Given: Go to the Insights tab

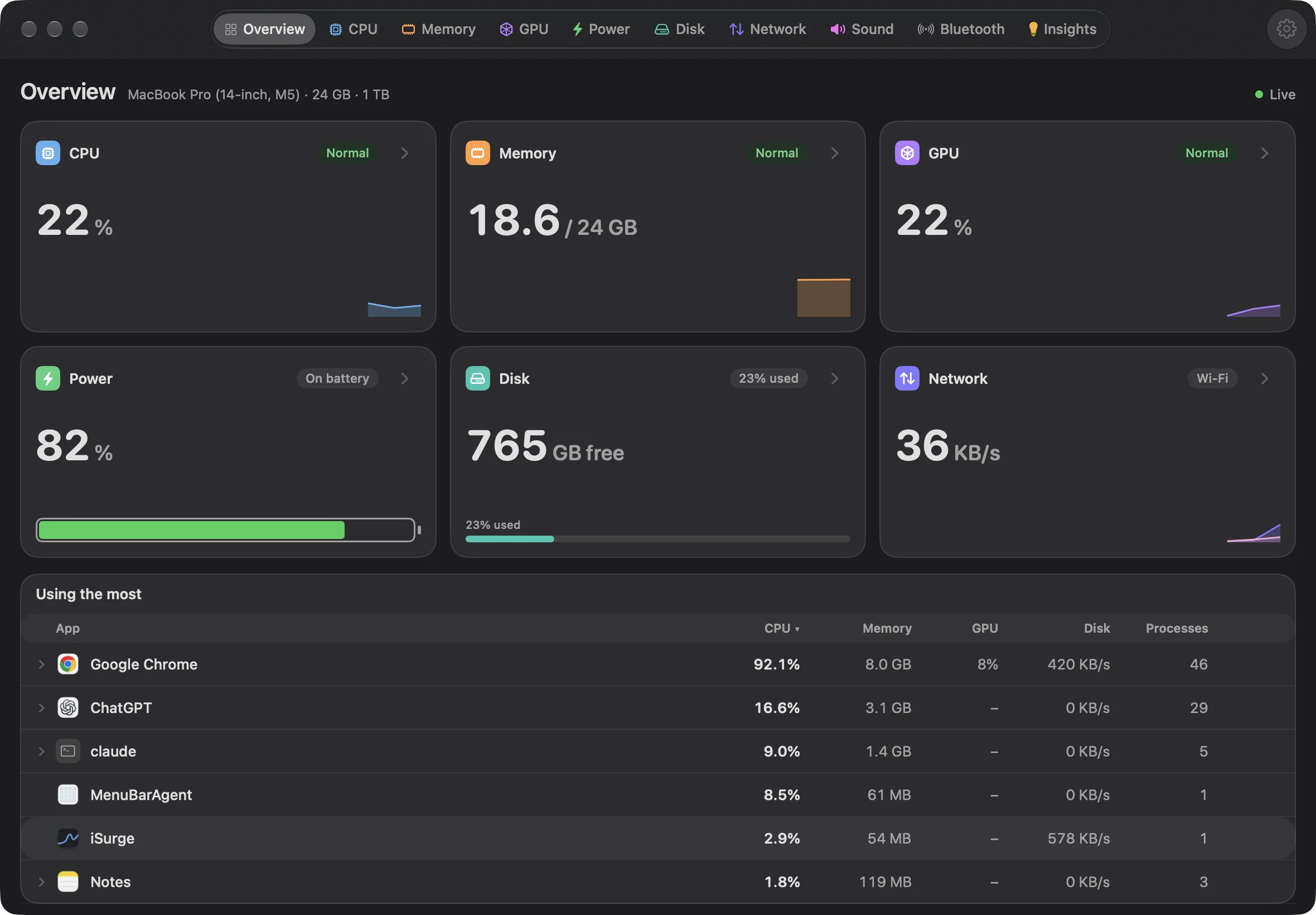Looking at the screenshot, I should [x=1062, y=29].
